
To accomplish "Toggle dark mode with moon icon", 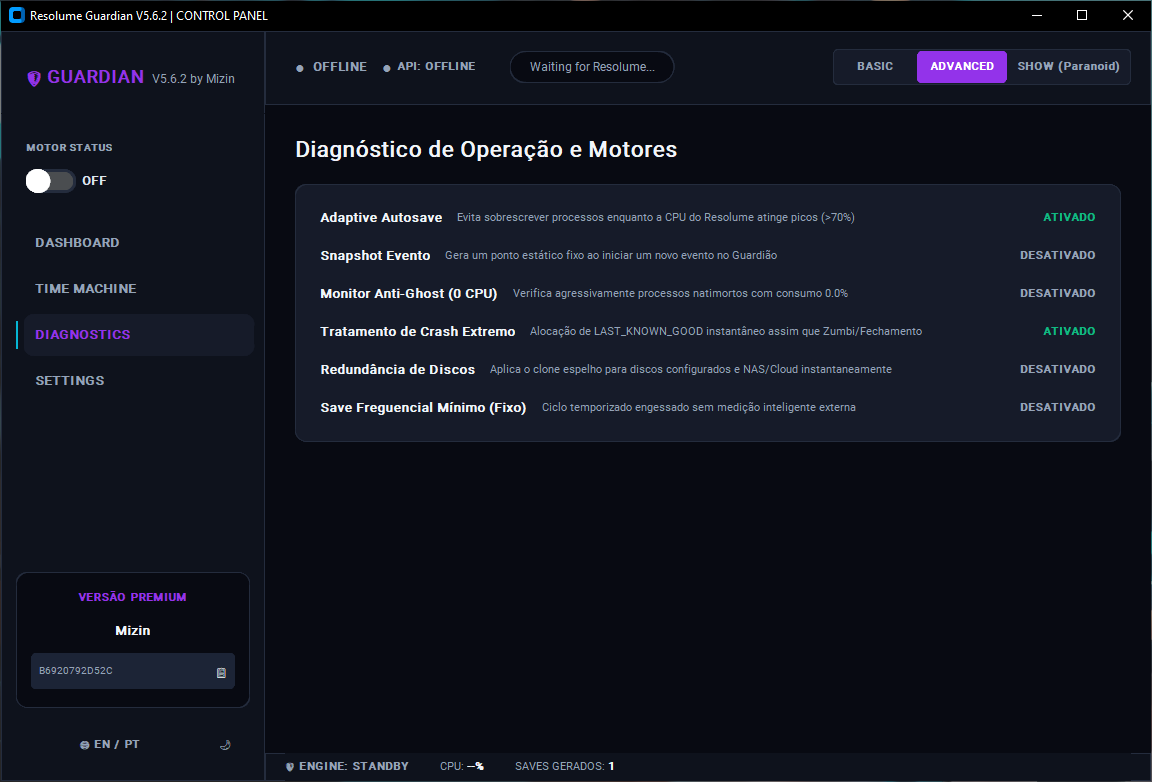I will click(226, 745).
